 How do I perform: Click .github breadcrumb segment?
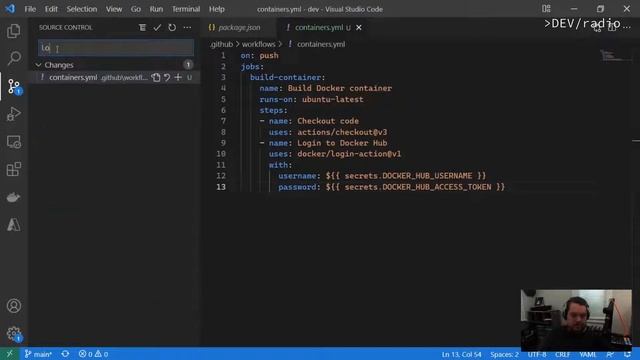[x=221, y=44]
